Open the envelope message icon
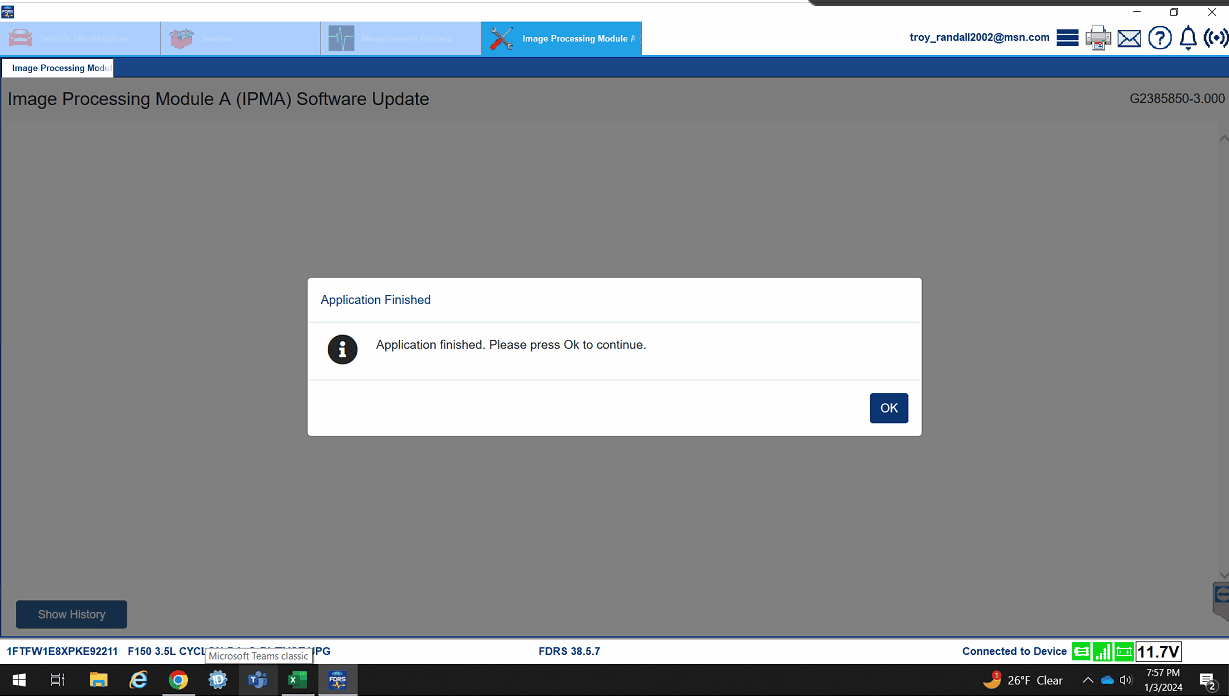Image resolution: width=1229 pixels, height=696 pixels. (x=1129, y=38)
